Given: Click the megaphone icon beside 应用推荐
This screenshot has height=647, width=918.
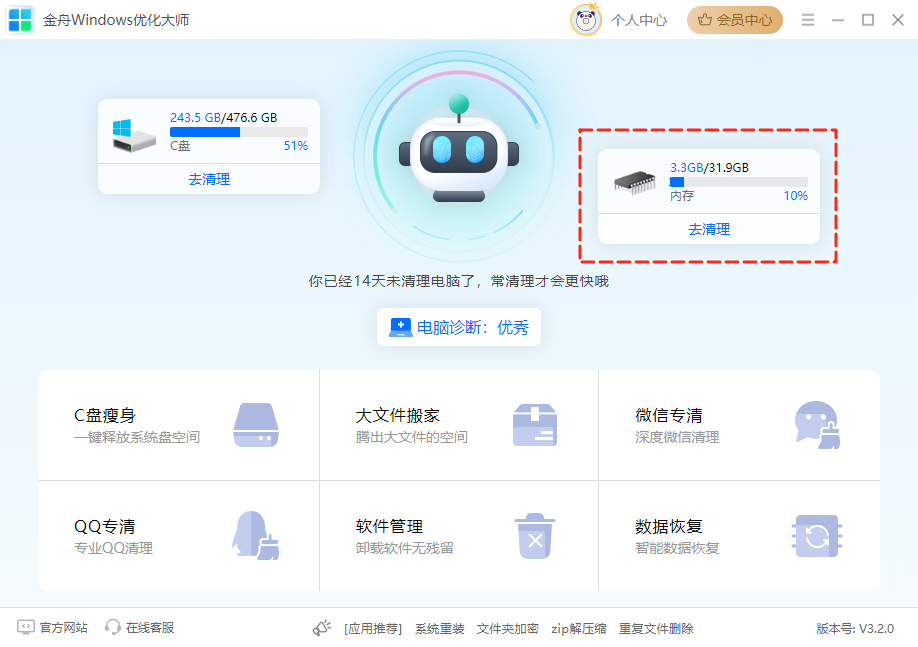Looking at the screenshot, I should 321,628.
